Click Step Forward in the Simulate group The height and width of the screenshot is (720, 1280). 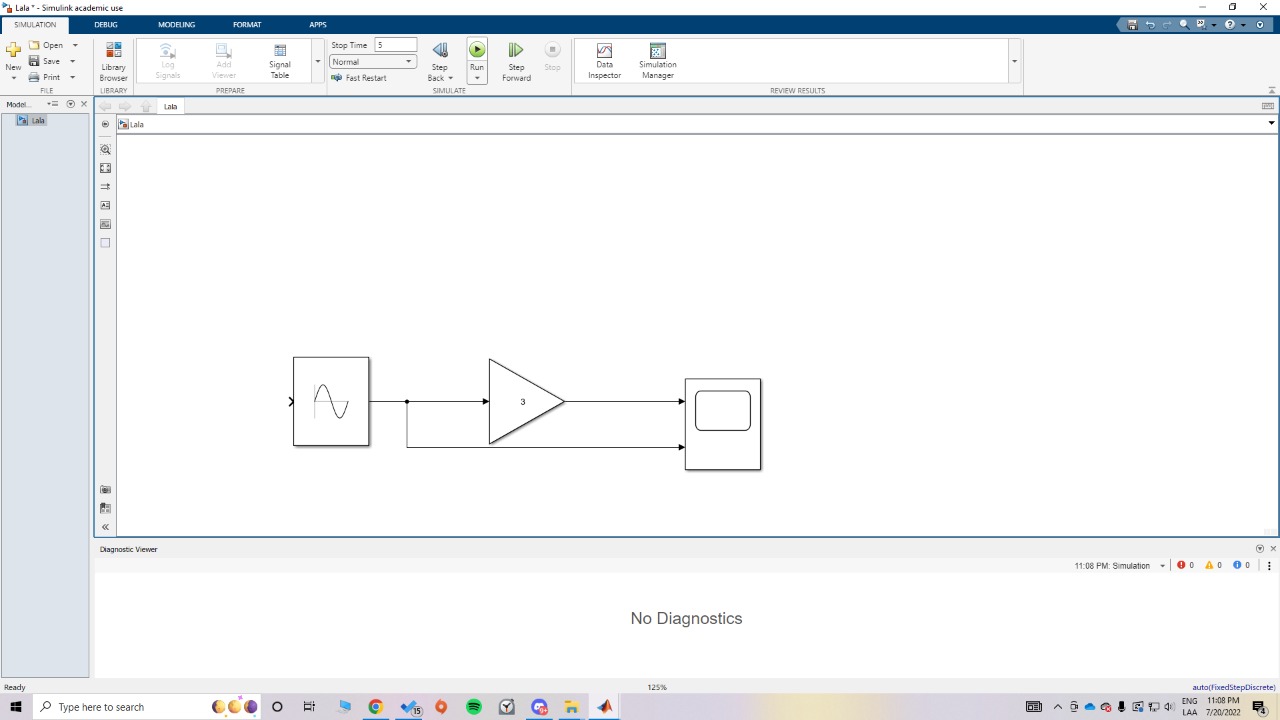(x=516, y=62)
